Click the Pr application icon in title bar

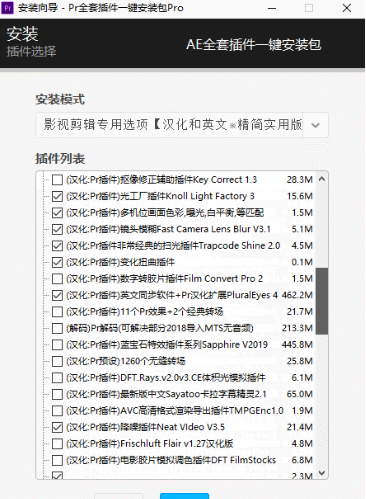point(7,8)
